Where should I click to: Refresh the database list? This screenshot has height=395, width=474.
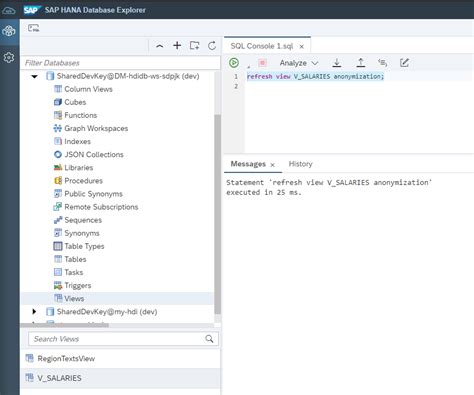point(212,46)
